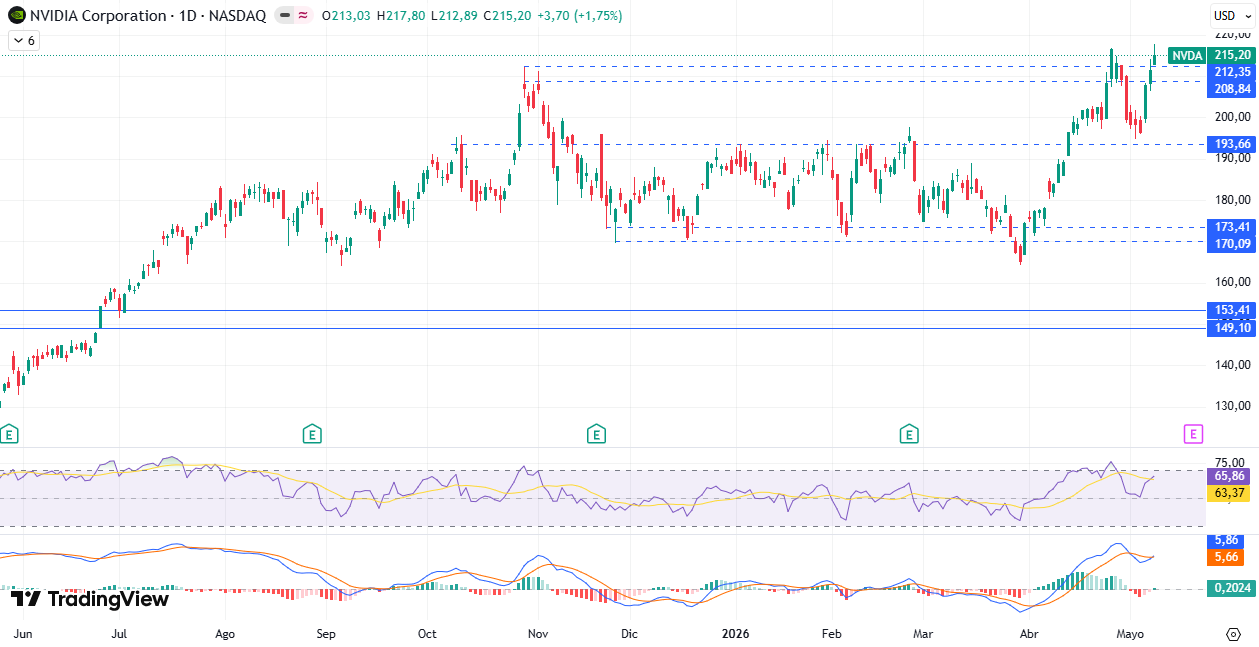Click the low value L212,89
This screenshot has height=647, width=1259.
(456, 16)
